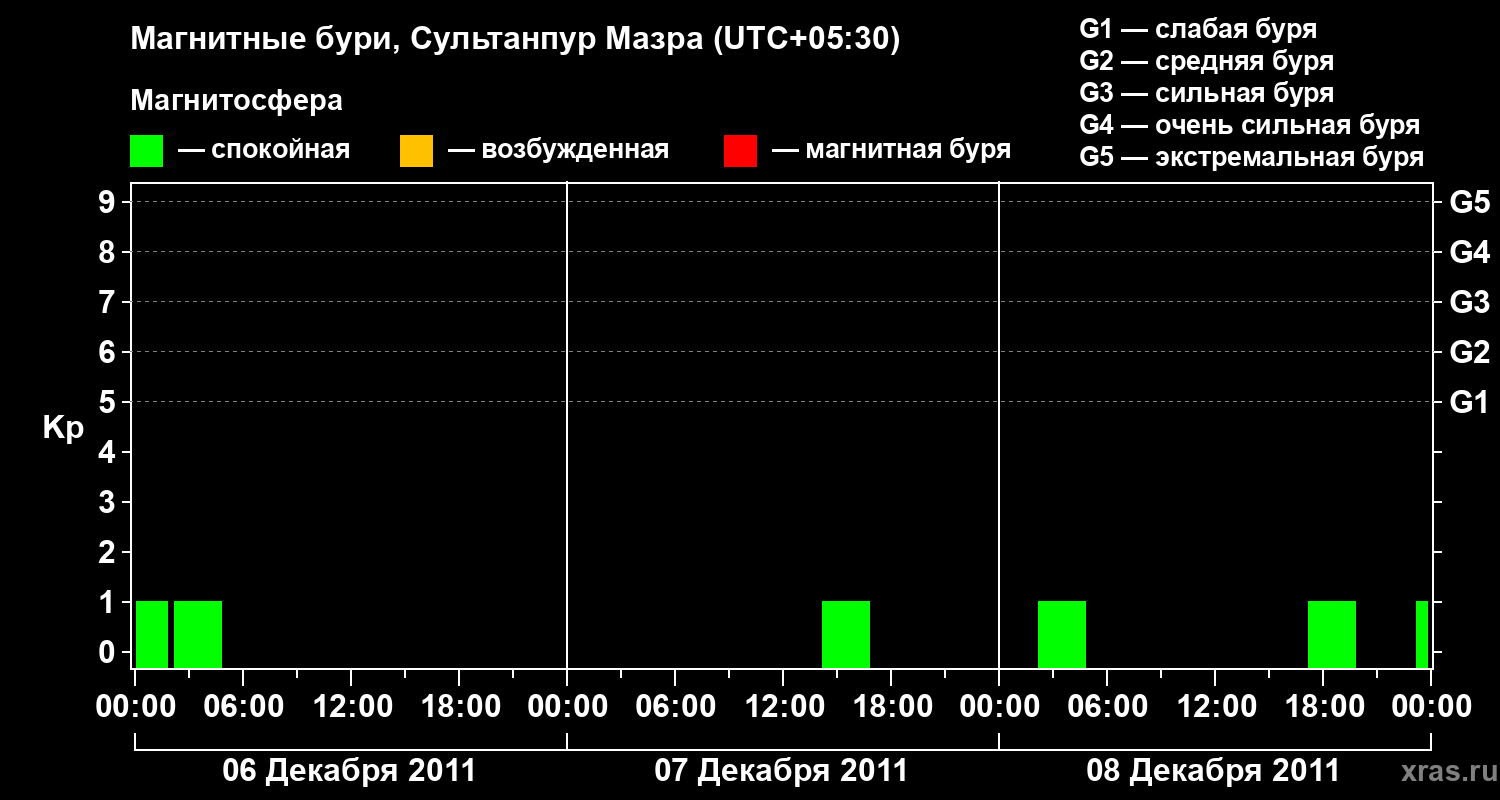The image size is (1500, 800).
Task: Click the '18:00' tick label under 08 December
Action: point(1323,707)
